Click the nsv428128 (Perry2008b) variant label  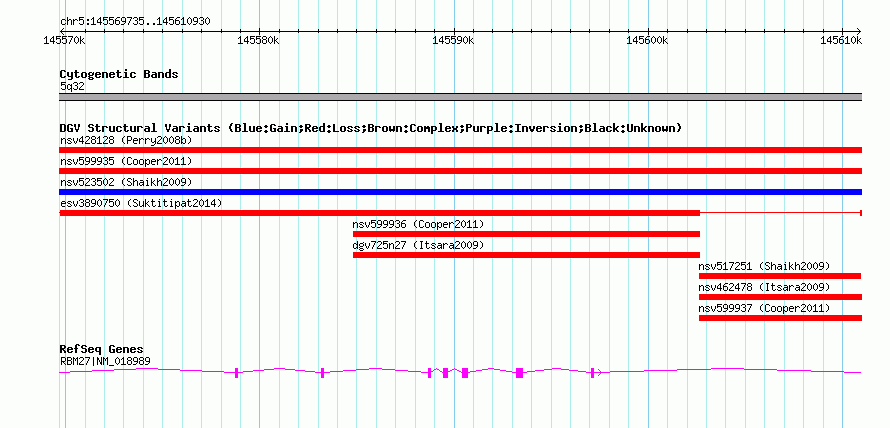126,140
